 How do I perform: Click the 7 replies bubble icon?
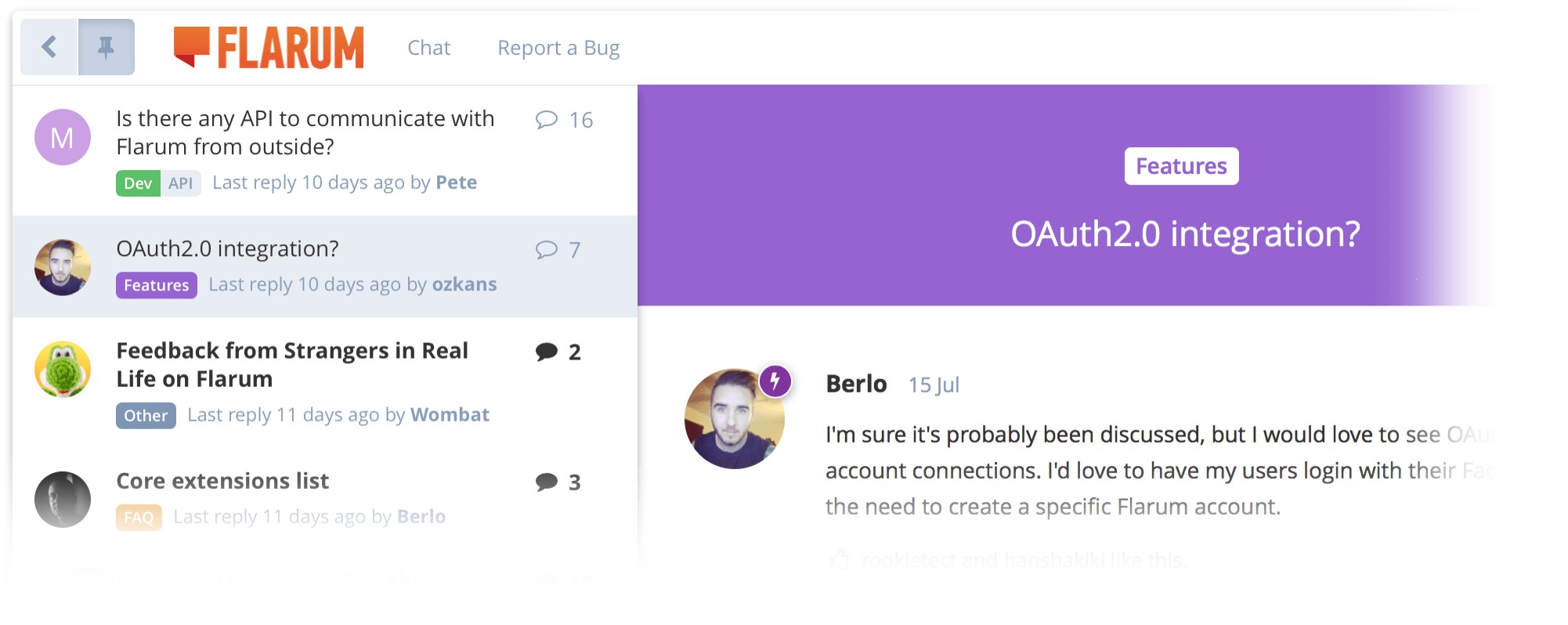[546, 250]
